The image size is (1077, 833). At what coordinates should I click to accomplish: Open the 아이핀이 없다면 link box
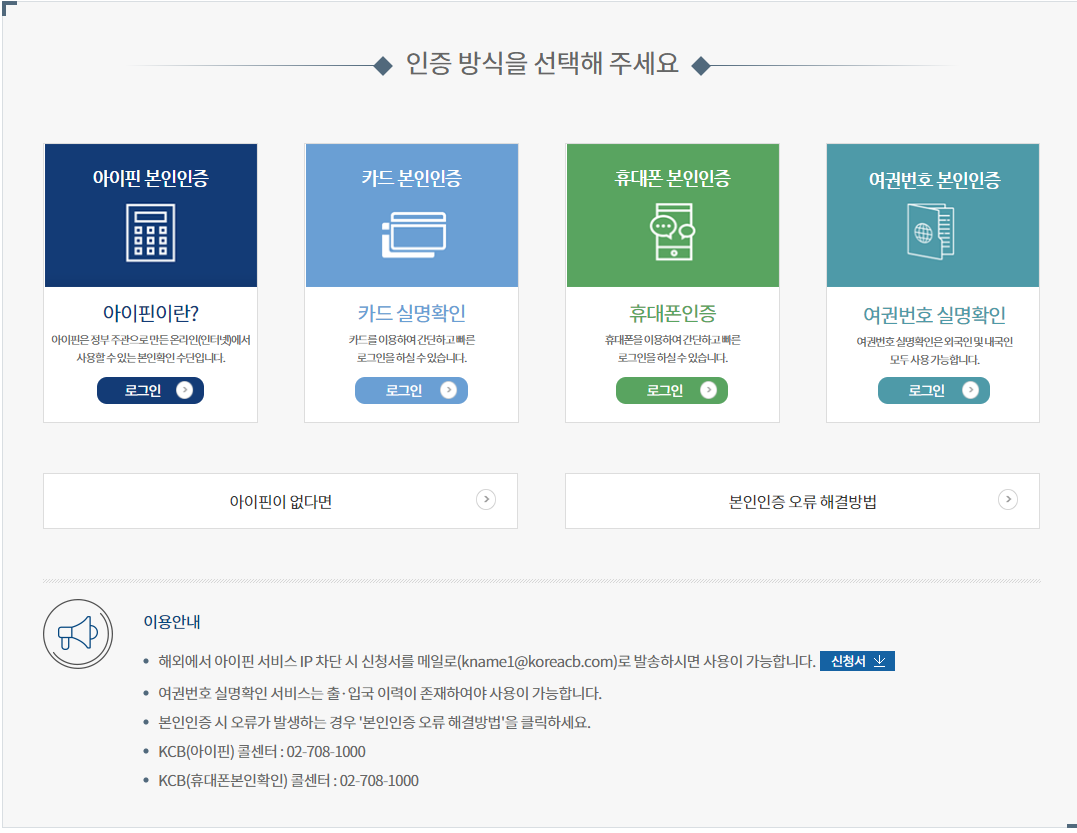[x=280, y=501]
